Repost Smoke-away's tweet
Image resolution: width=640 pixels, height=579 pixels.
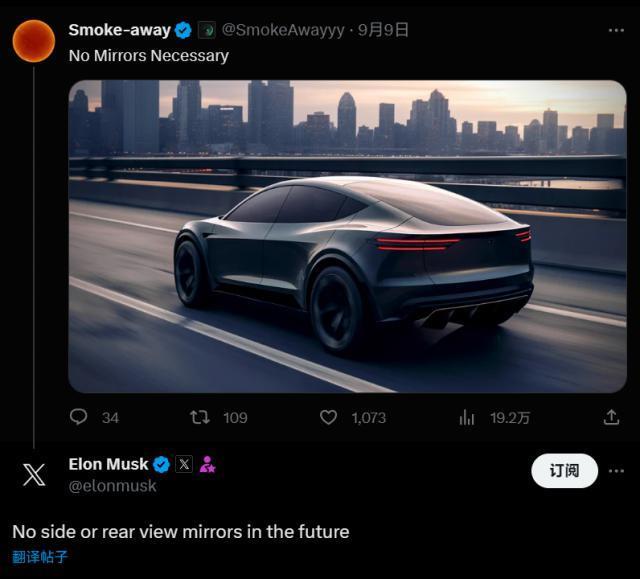(x=200, y=417)
